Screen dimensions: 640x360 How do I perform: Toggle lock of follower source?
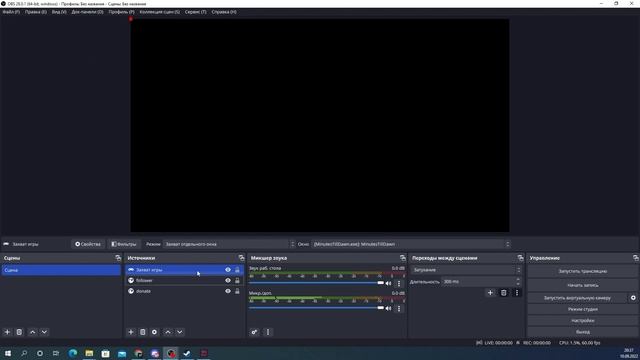[x=237, y=280]
